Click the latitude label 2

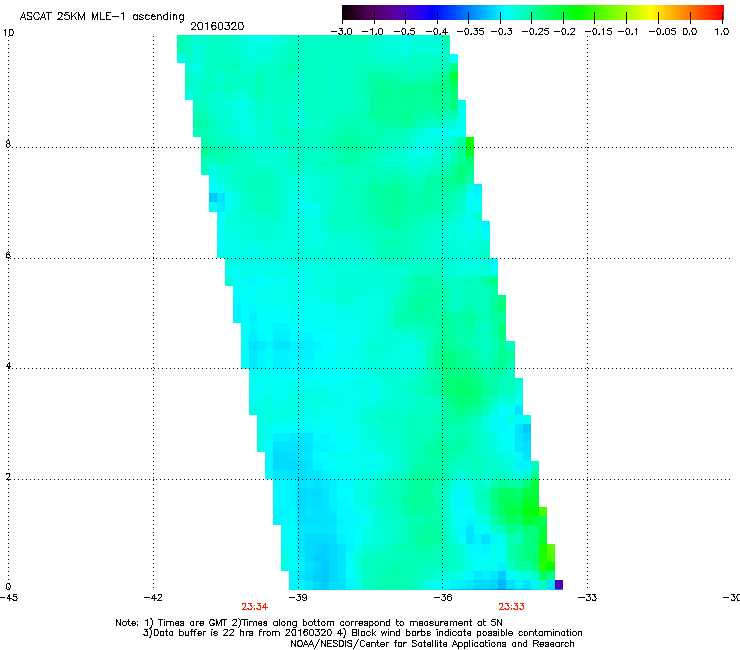[8, 476]
